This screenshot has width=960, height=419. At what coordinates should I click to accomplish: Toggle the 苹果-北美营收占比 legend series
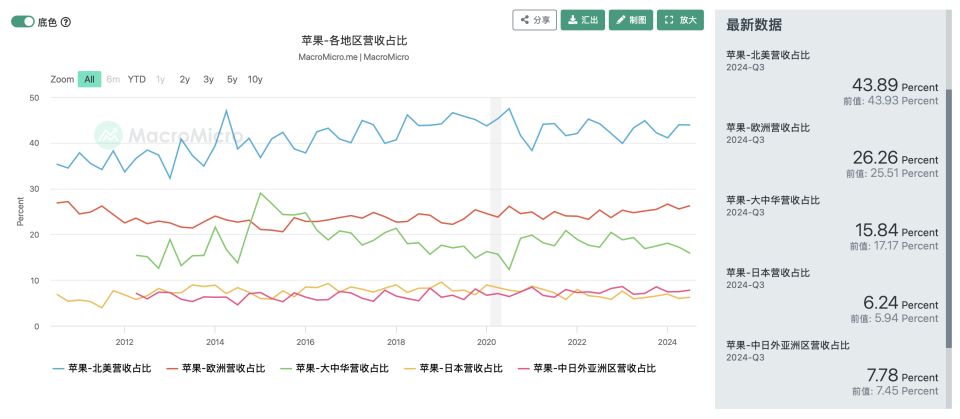pos(102,368)
